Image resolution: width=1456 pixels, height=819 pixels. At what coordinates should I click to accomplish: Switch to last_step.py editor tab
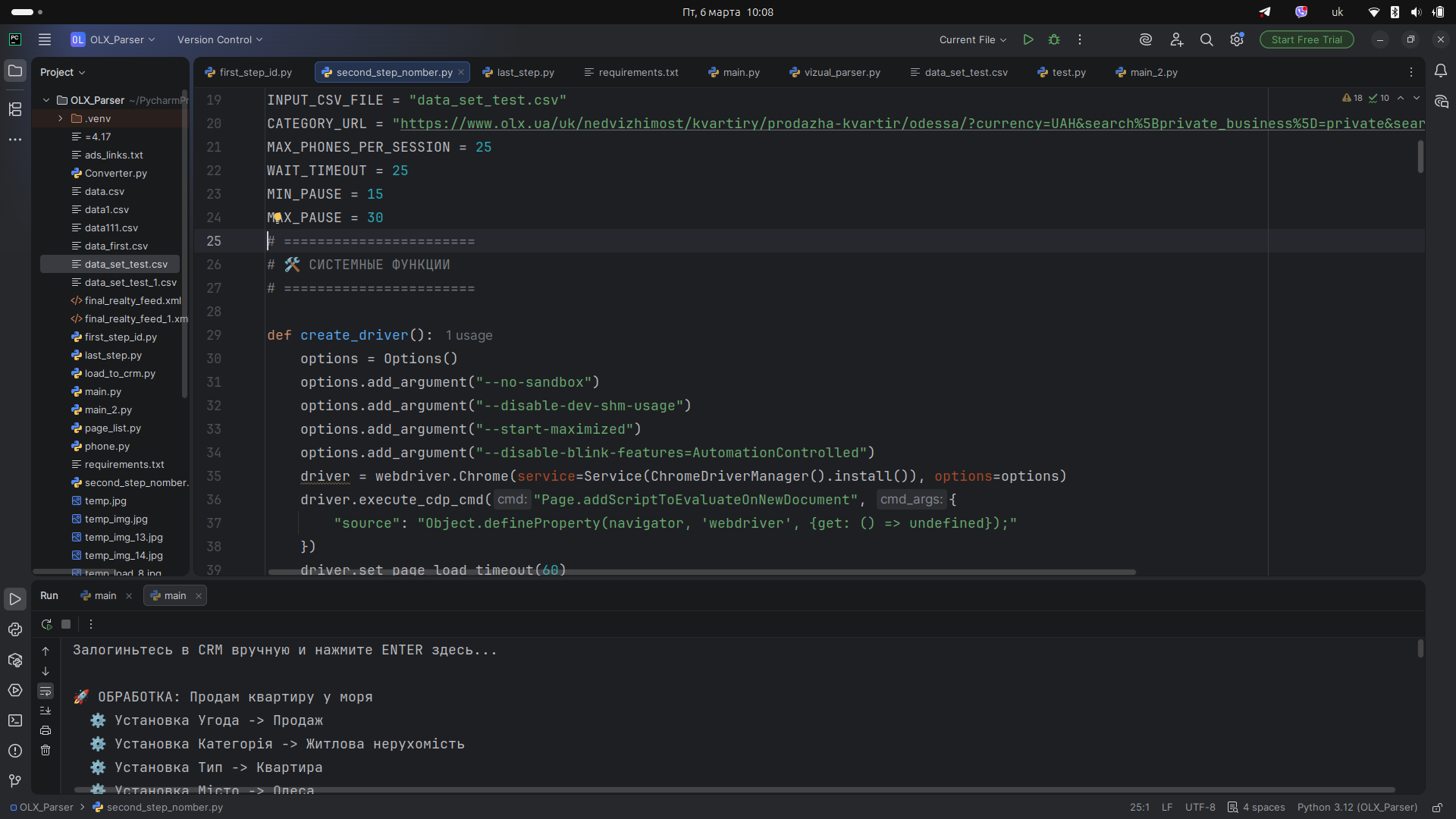pyautogui.click(x=519, y=72)
